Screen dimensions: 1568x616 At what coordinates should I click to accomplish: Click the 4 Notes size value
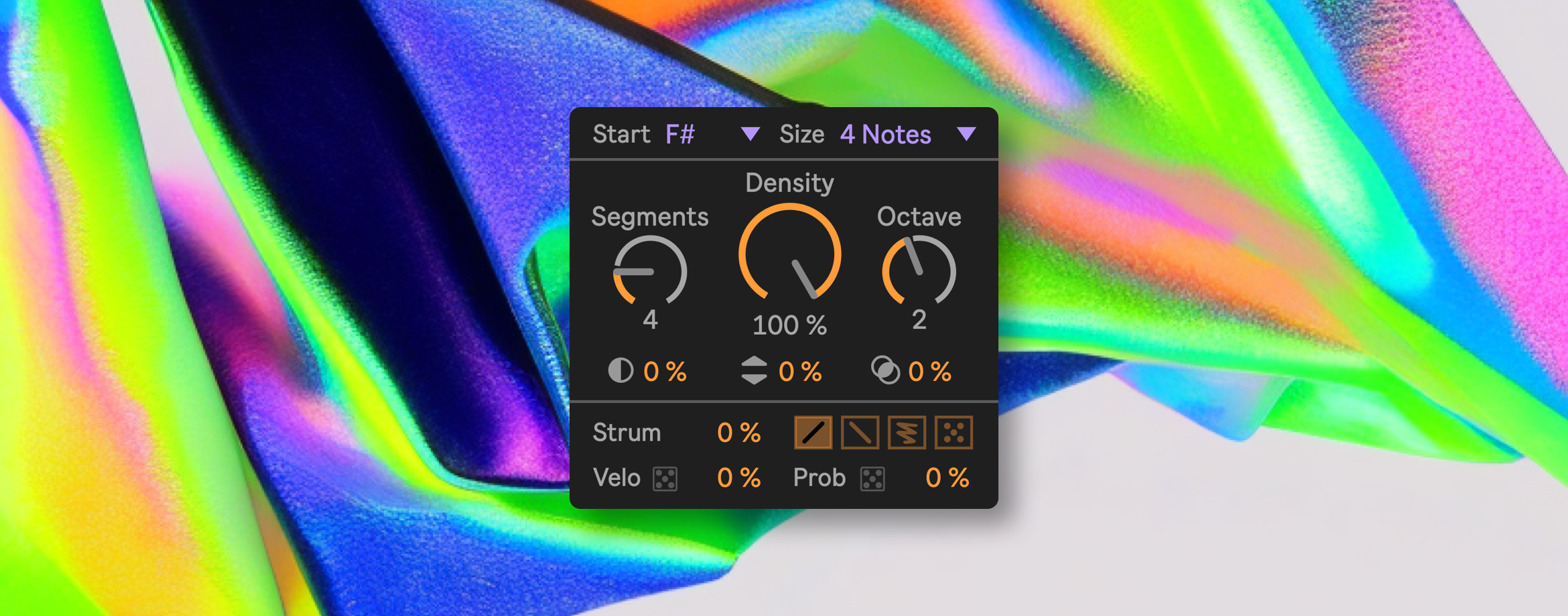click(x=885, y=135)
